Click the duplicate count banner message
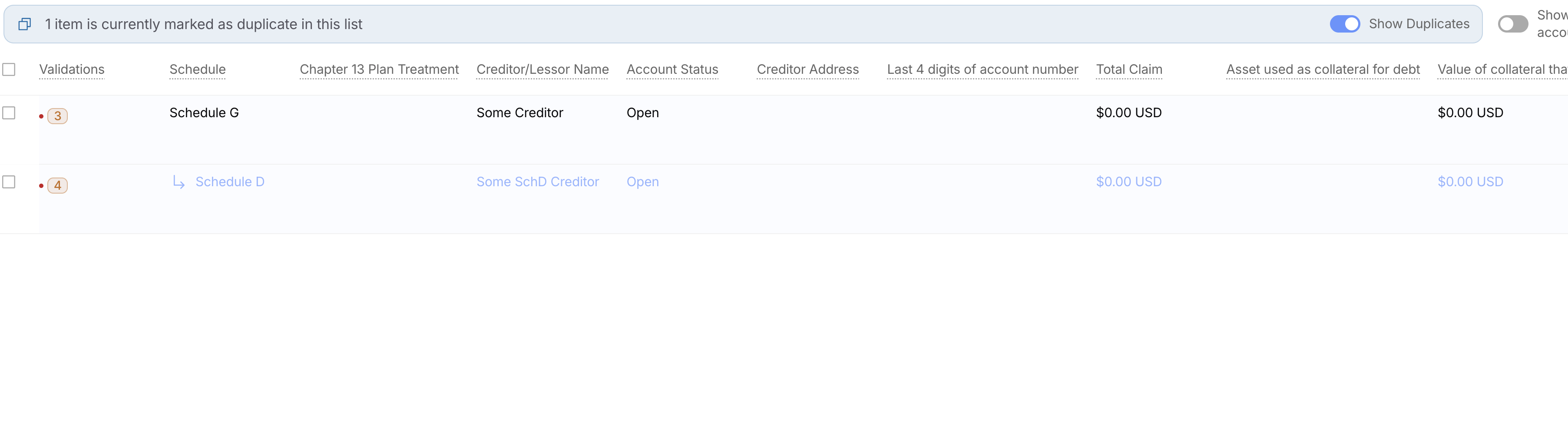This screenshot has height=428, width=1568. [203, 24]
